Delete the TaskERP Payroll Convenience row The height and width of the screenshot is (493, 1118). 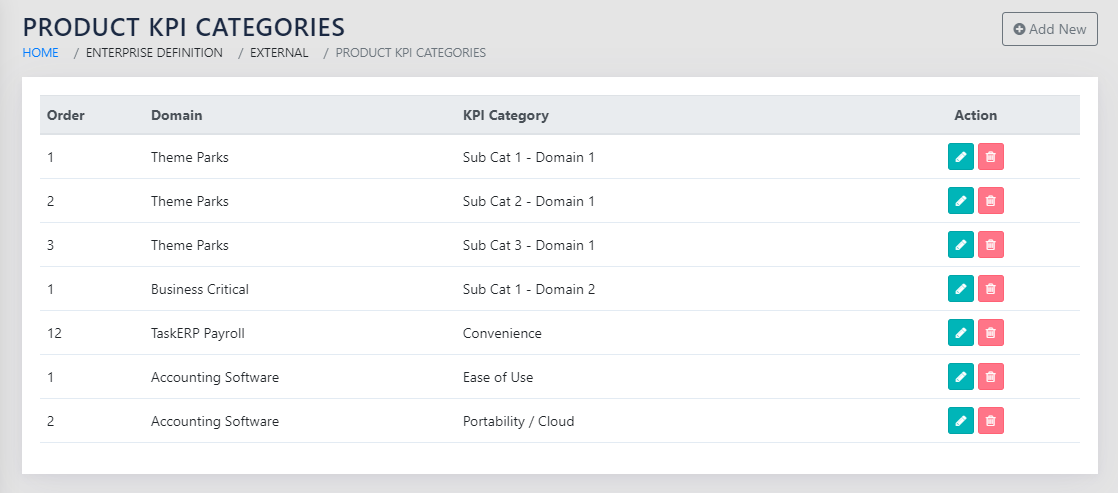point(990,333)
